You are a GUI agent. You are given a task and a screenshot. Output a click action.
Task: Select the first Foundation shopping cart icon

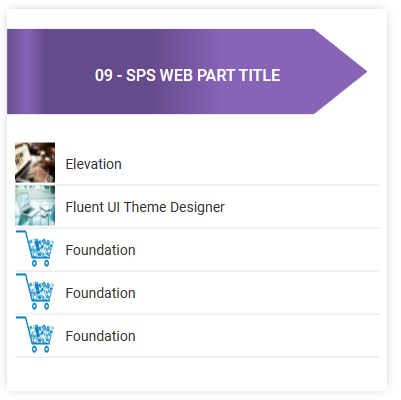pos(35,249)
